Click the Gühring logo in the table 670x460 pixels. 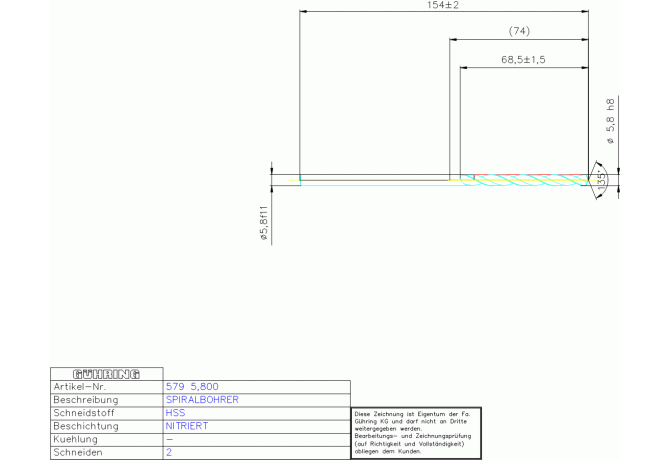coord(106,373)
